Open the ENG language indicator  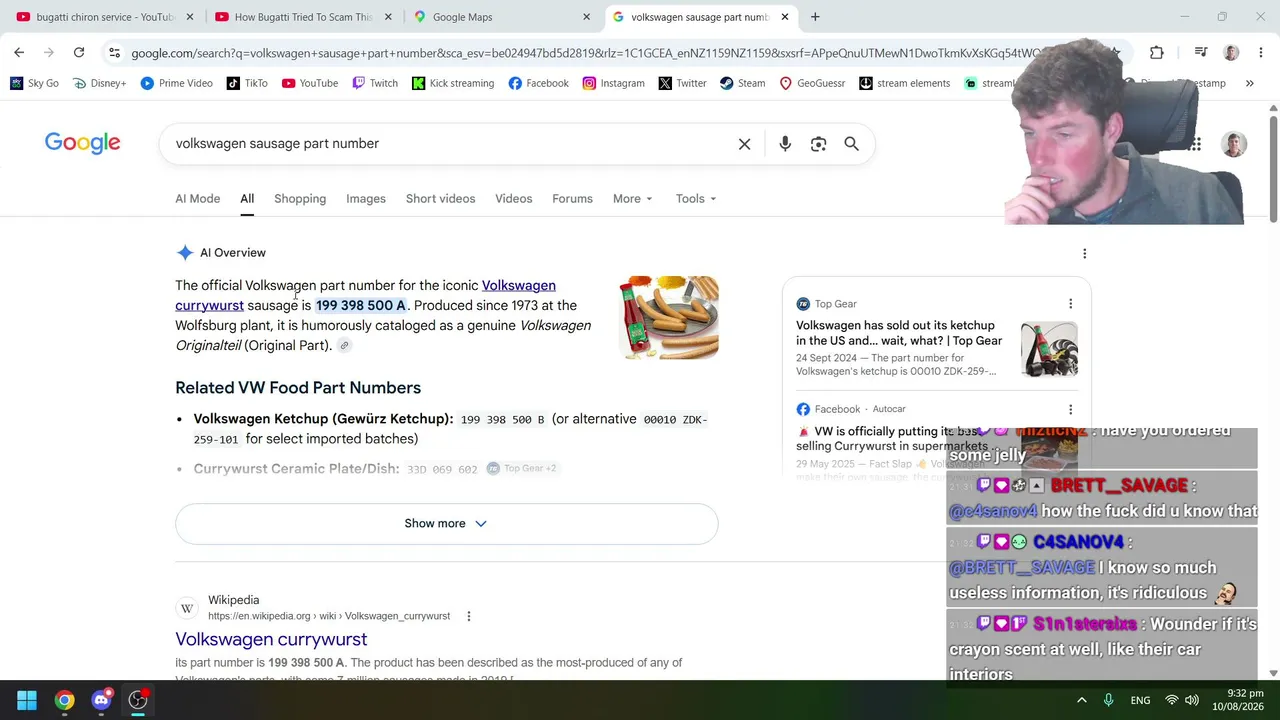point(1140,700)
